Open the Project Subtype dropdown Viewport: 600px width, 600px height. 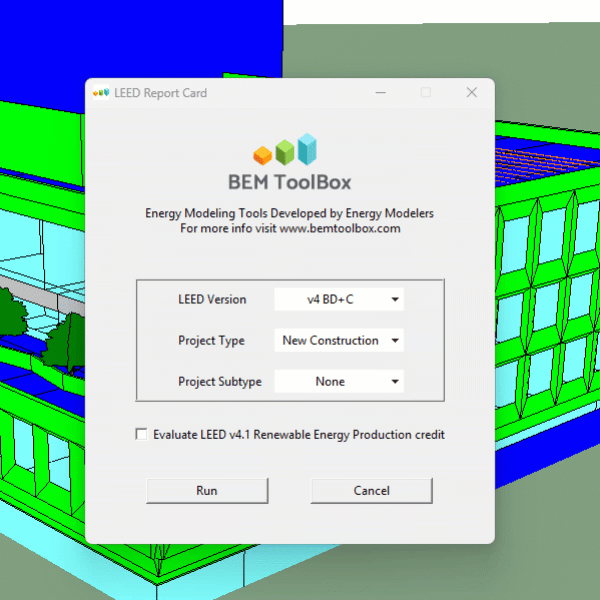[x=339, y=381]
